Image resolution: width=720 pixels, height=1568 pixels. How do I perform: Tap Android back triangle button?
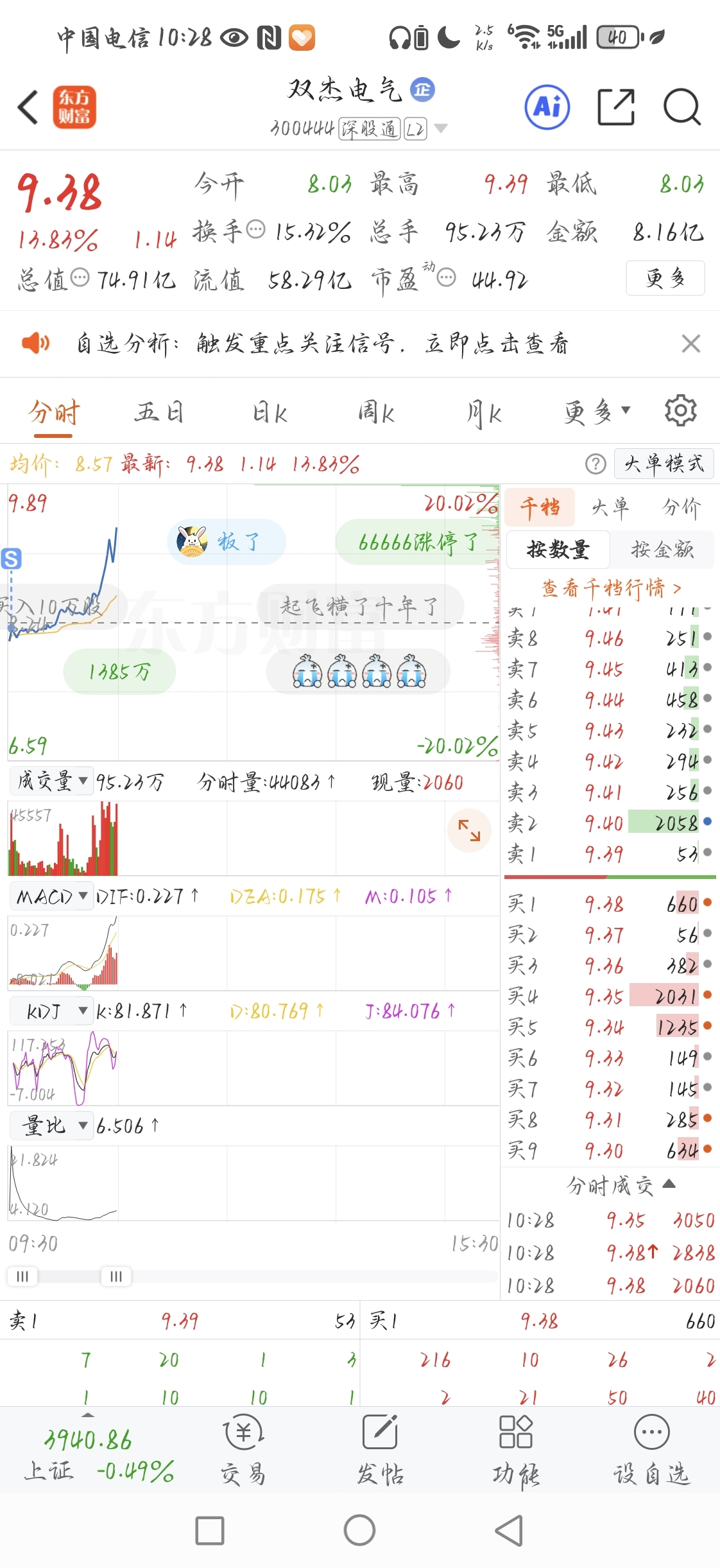[x=510, y=1531]
